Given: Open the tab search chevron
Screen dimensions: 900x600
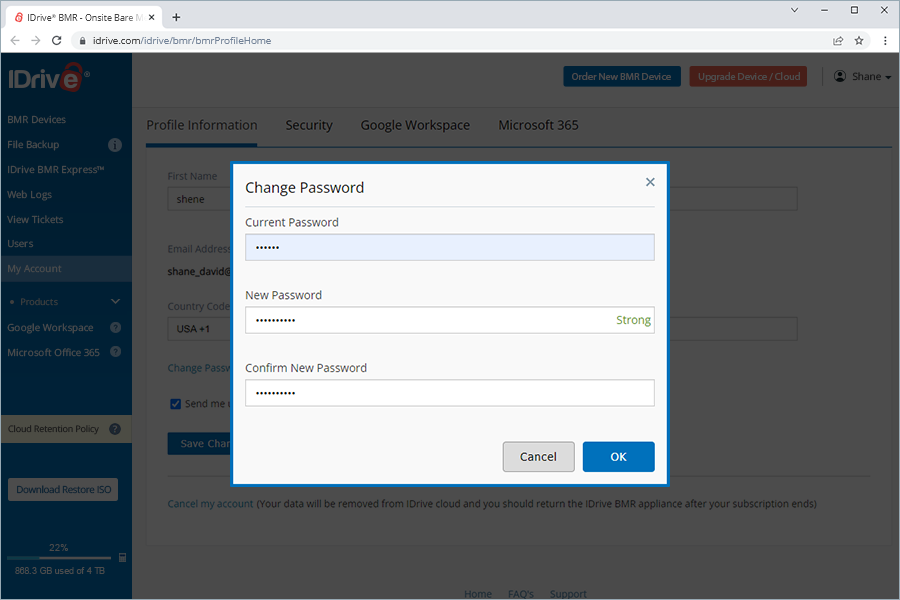Looking at the screenshot, I should point(794,10).
